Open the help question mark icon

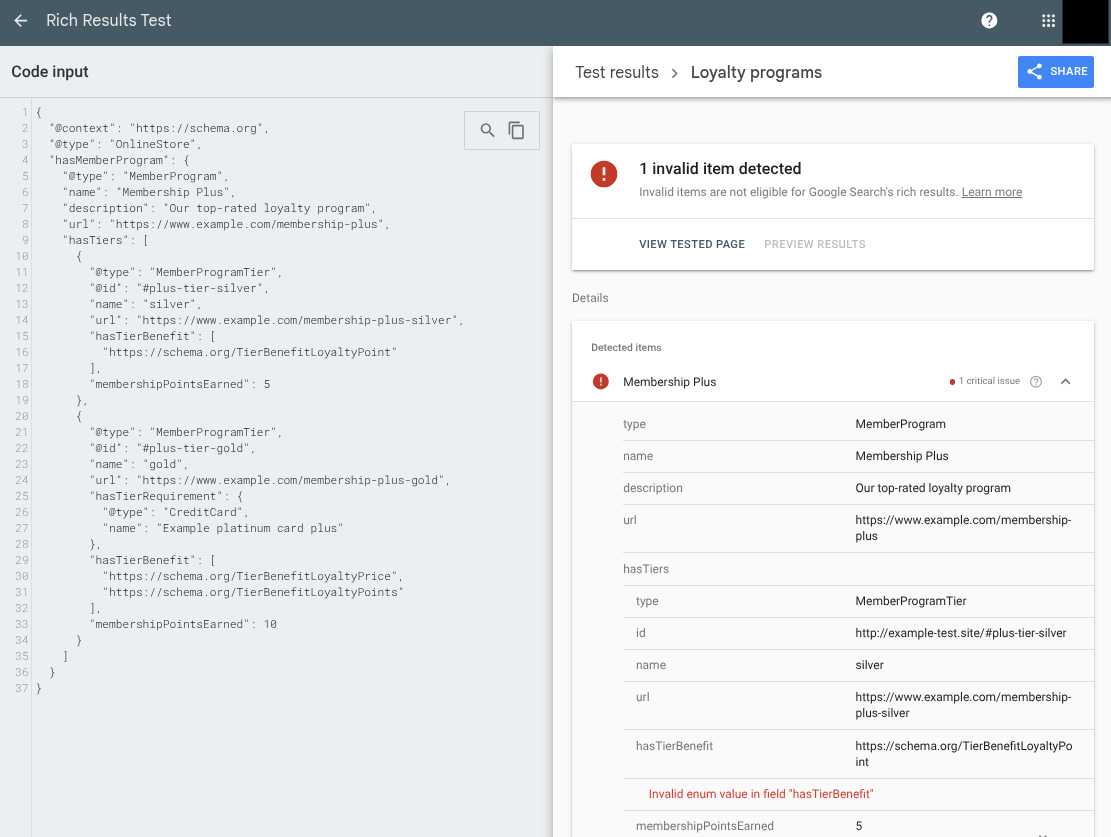point(989,20)
